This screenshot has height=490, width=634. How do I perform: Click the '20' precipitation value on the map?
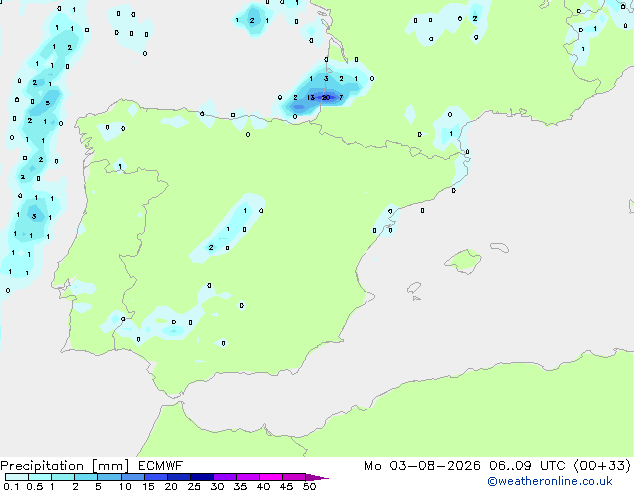click(x=326, y=97)
